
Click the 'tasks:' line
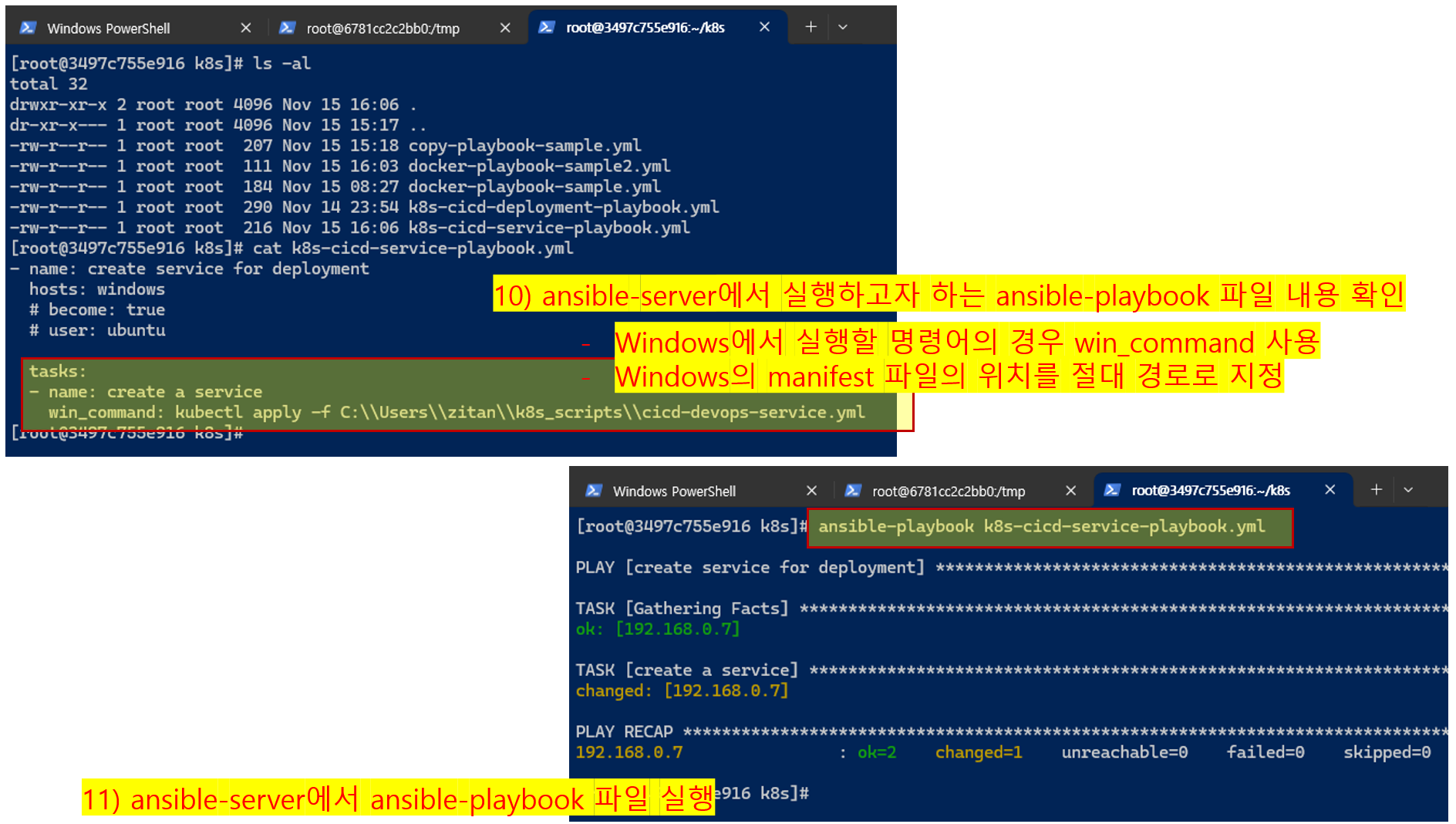[58, 371]
